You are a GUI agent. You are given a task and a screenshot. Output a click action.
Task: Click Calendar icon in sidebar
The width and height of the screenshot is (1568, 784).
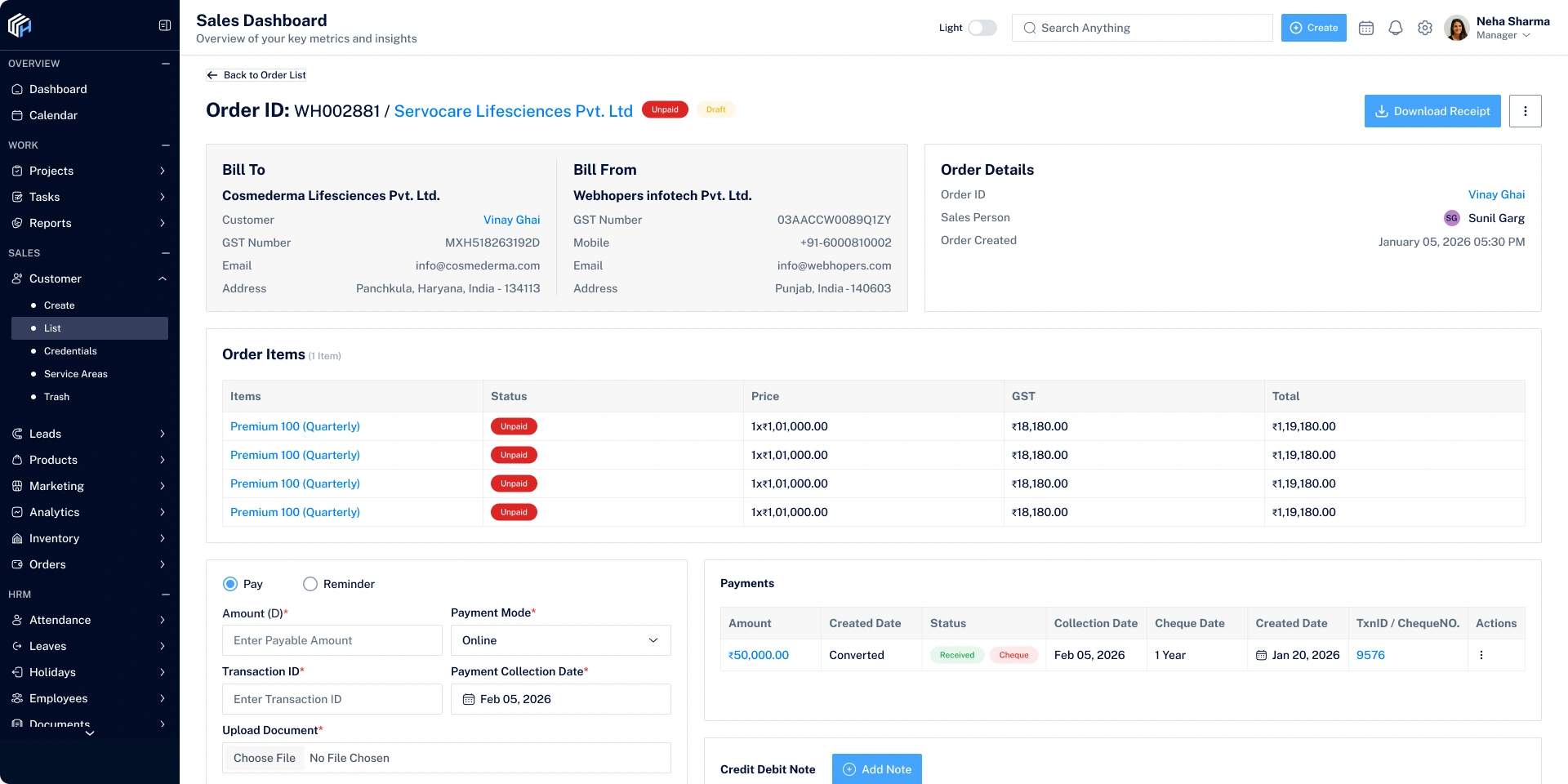(x=17, y=115)
